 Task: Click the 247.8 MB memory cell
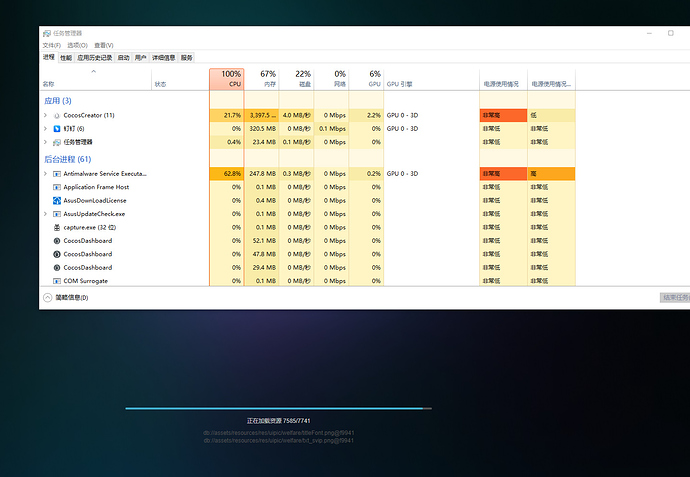pos(261,174)
